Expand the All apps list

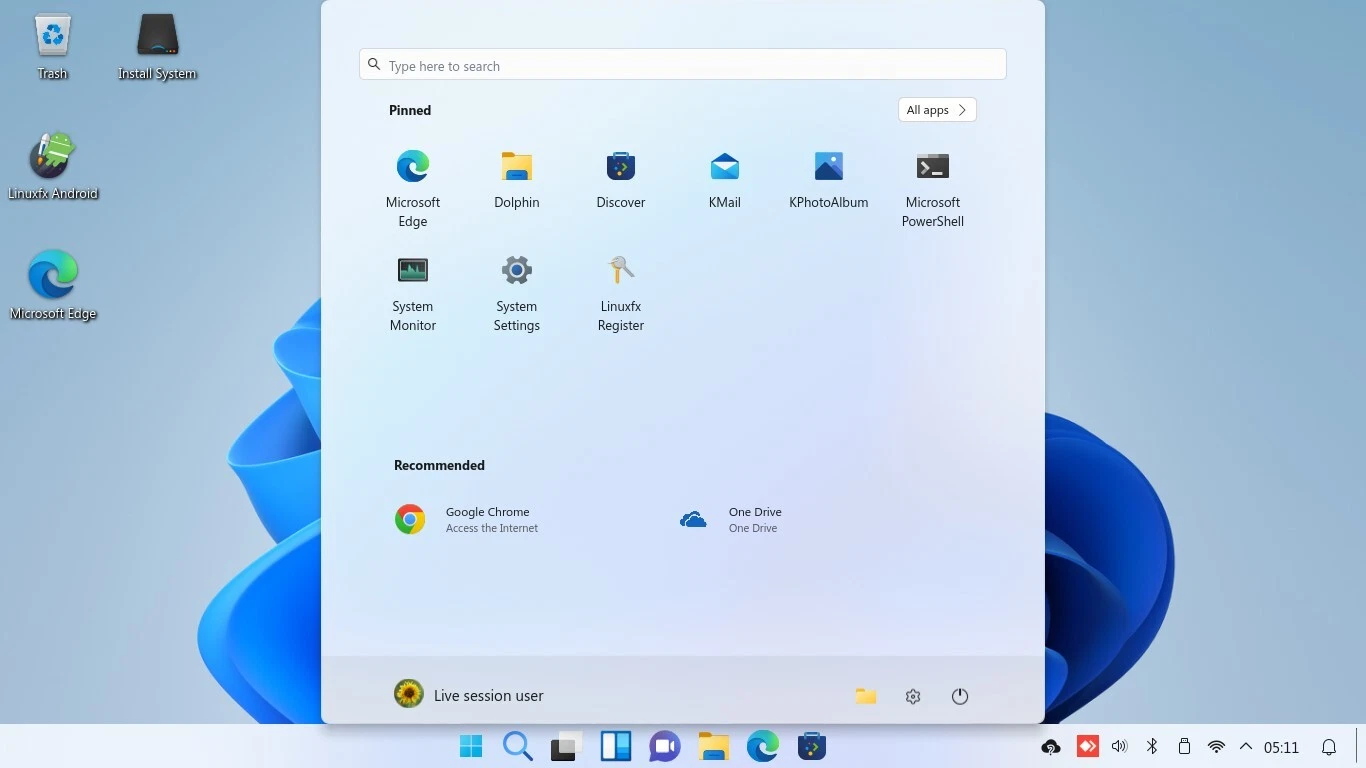pyautogui.click(x=937, y=110)
